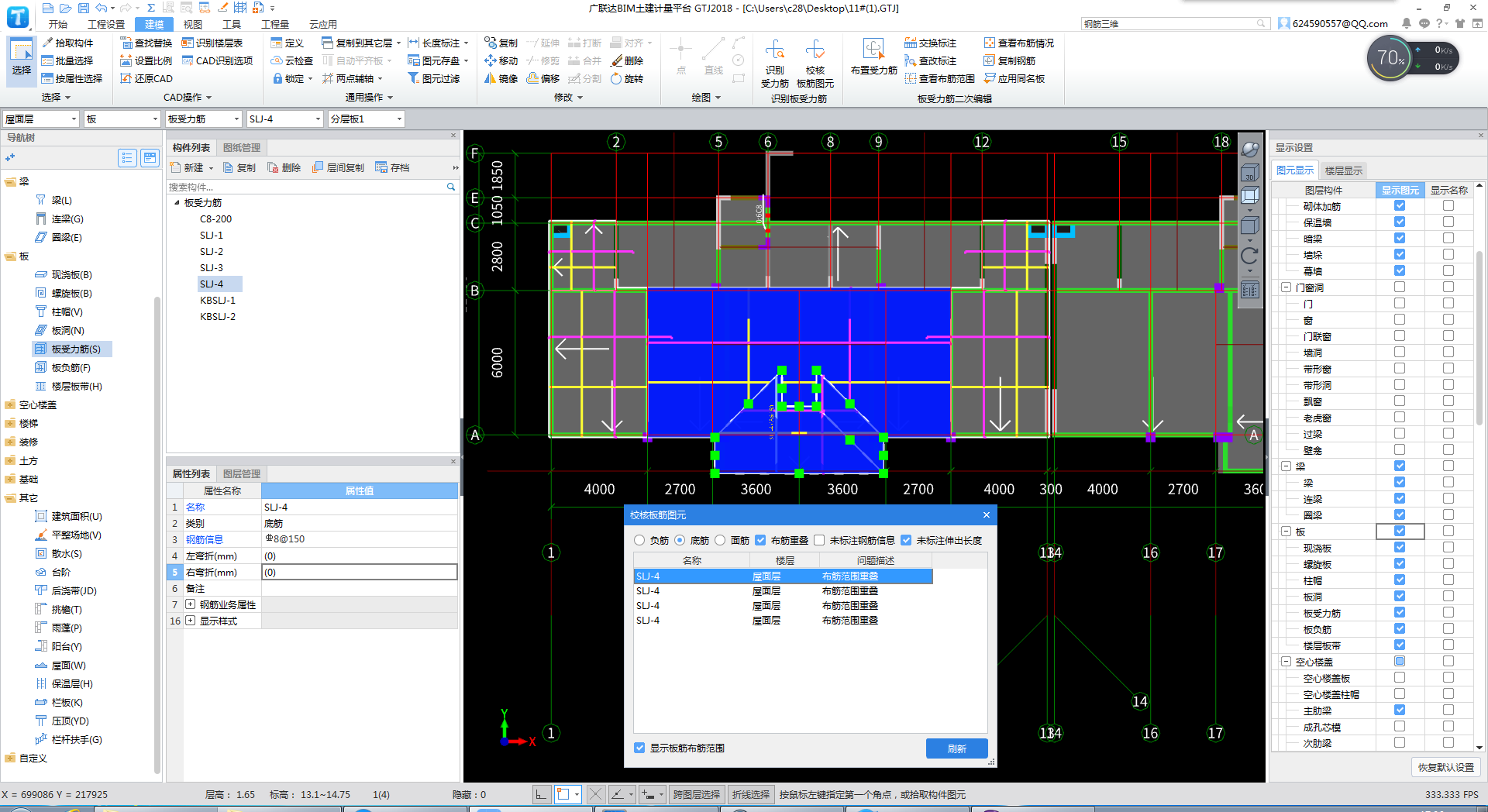Switch to 楼层显示 tab
The width and height of the screenshot is (1488, 812).
[x=1344, y=170]
